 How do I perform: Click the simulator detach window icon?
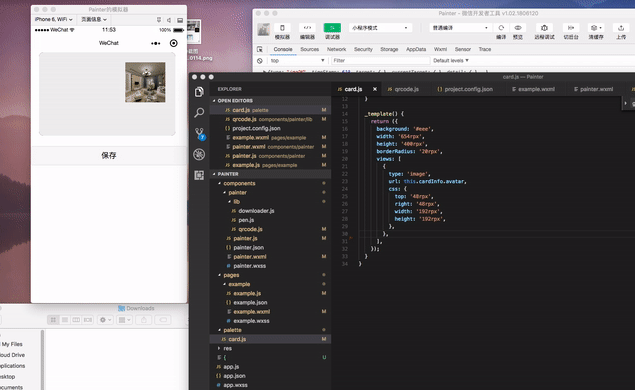tap(180, 19)
